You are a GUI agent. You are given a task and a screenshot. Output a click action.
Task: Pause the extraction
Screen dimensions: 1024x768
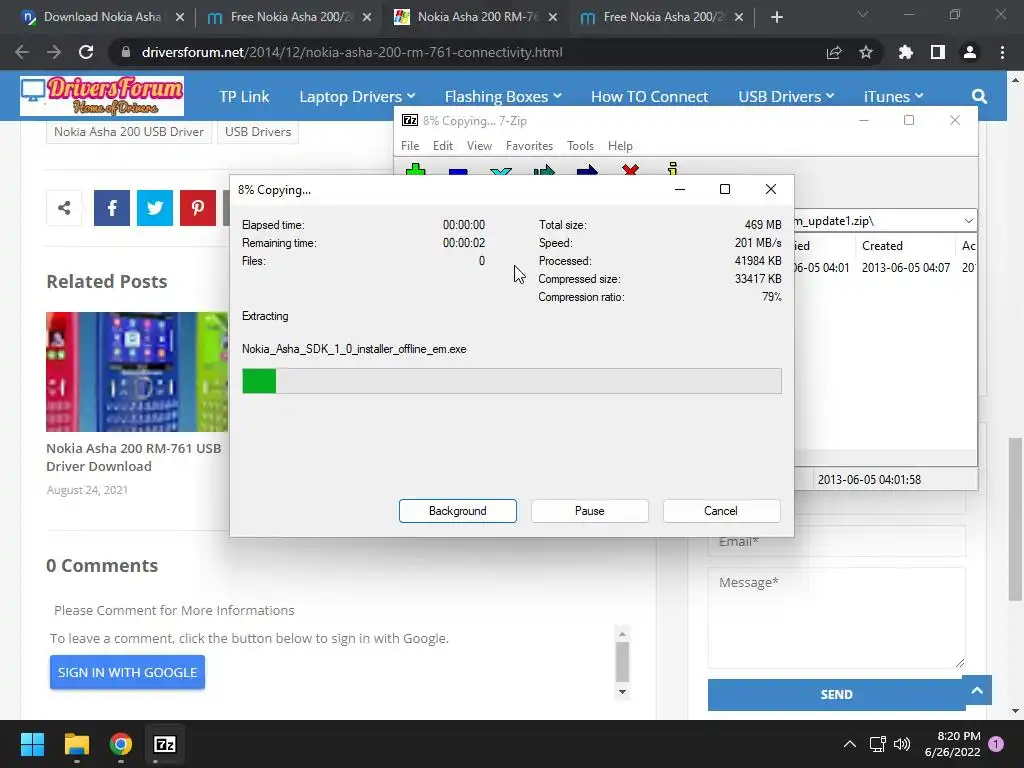(590, 511)
